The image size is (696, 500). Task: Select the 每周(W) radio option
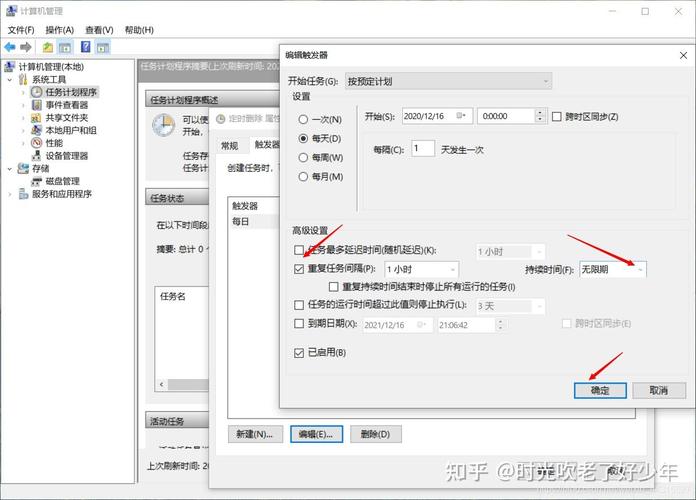(303, 157)
